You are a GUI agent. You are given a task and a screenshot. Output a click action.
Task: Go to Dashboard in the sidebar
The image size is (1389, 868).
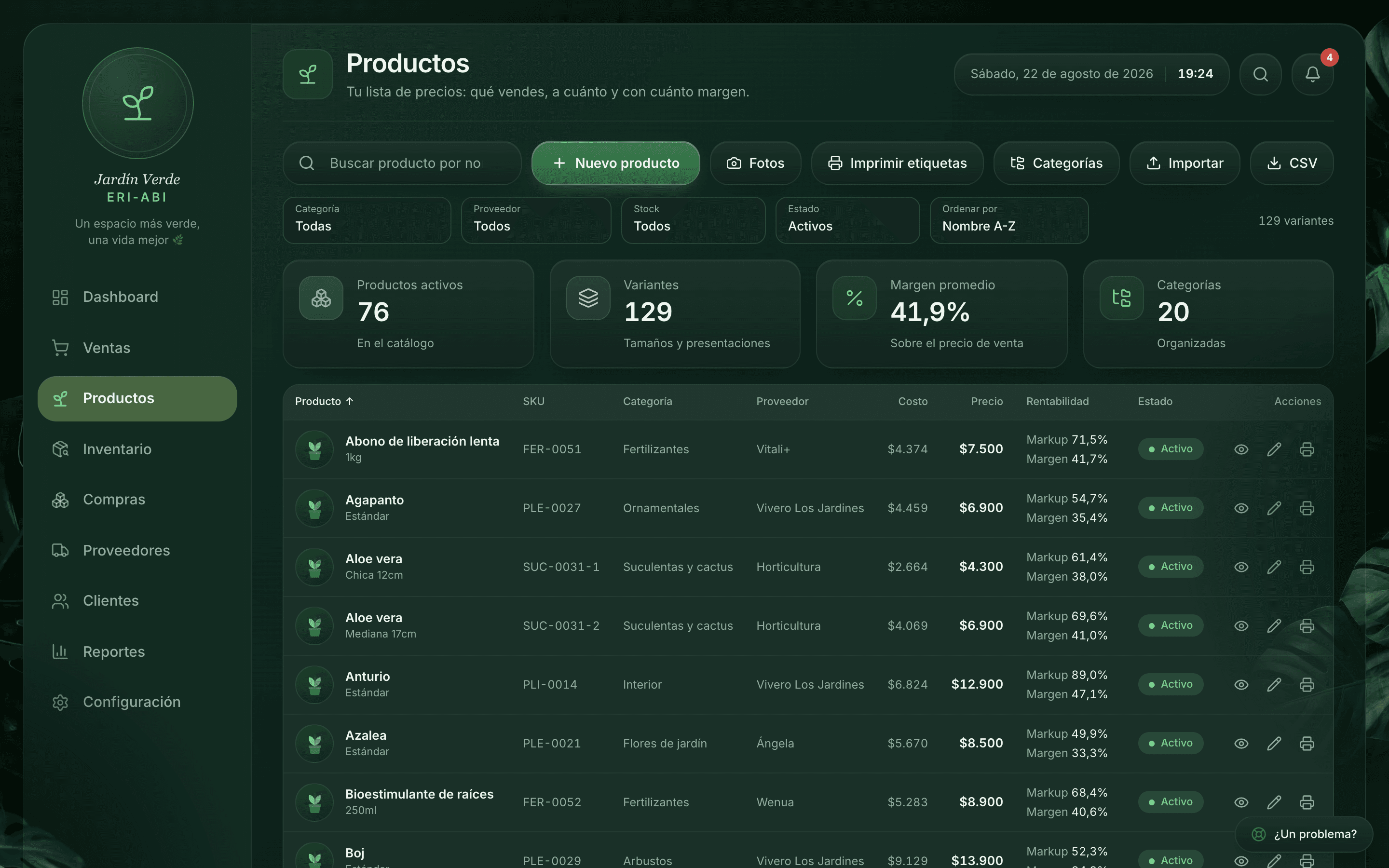pyautogui.click(x=137, y=297)
